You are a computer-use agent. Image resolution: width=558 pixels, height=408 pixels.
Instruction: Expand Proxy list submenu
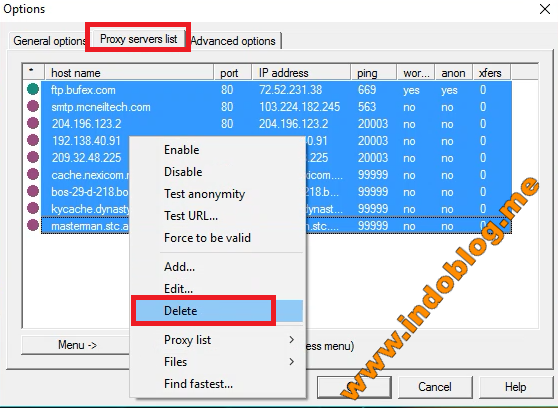click(x=217, y=340)
